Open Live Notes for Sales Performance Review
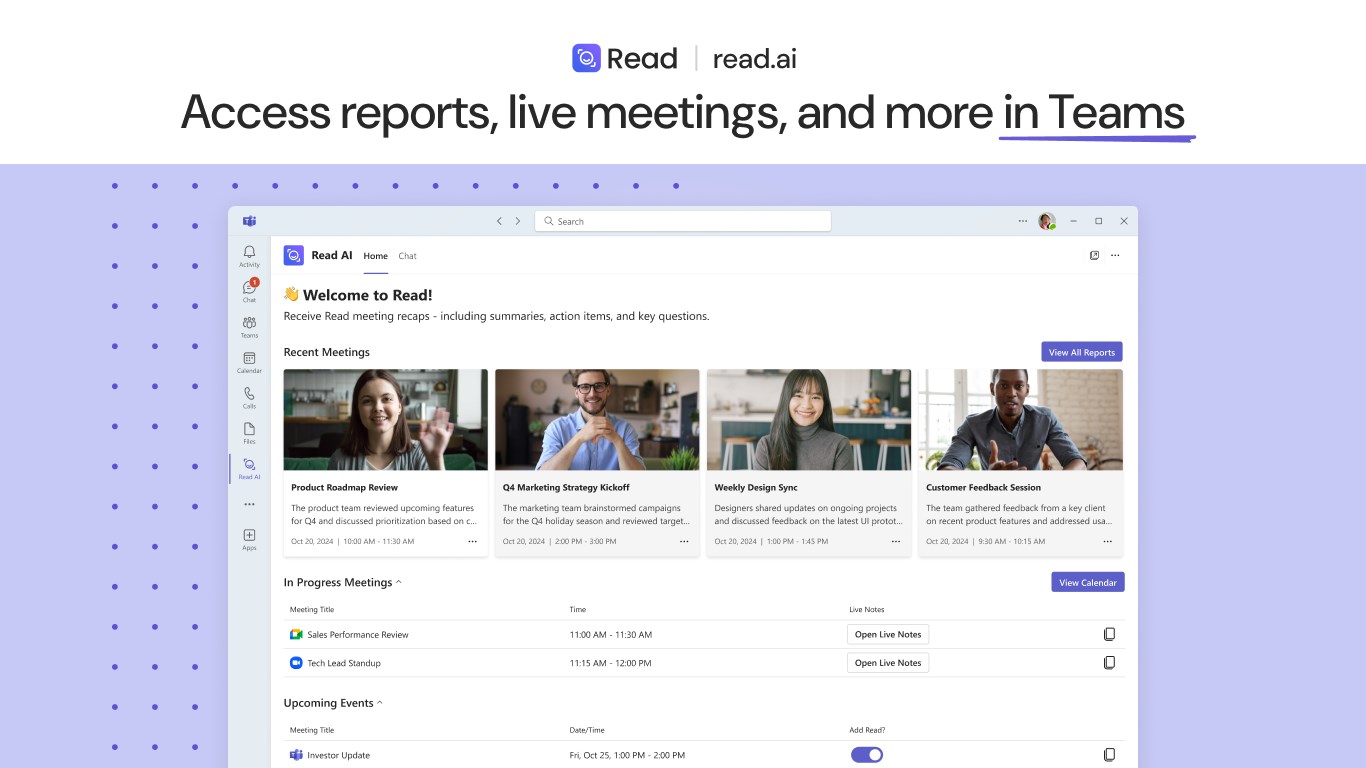Viewport: 1366px width, 768px height. click(x=888, y=634)
